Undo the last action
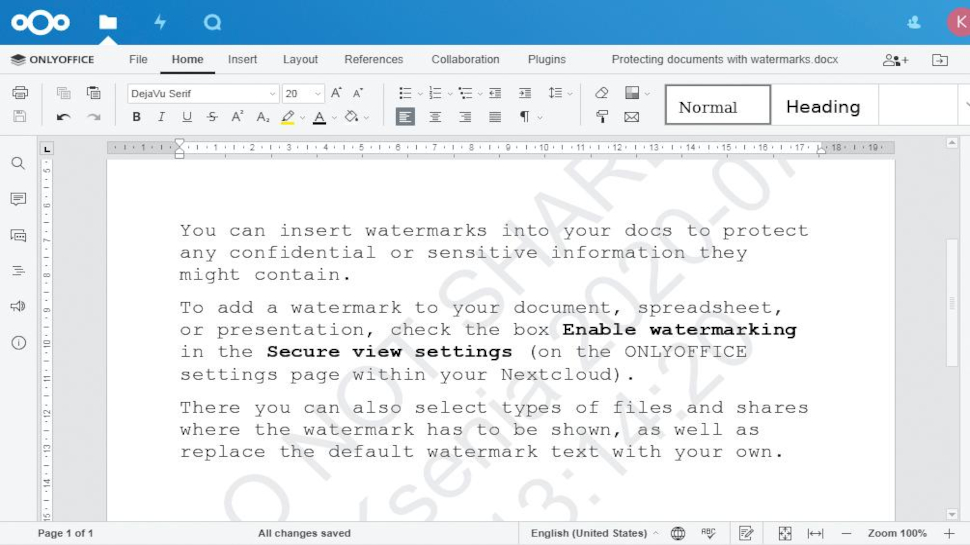Screen dimensions: 970x545 [63, 117]
